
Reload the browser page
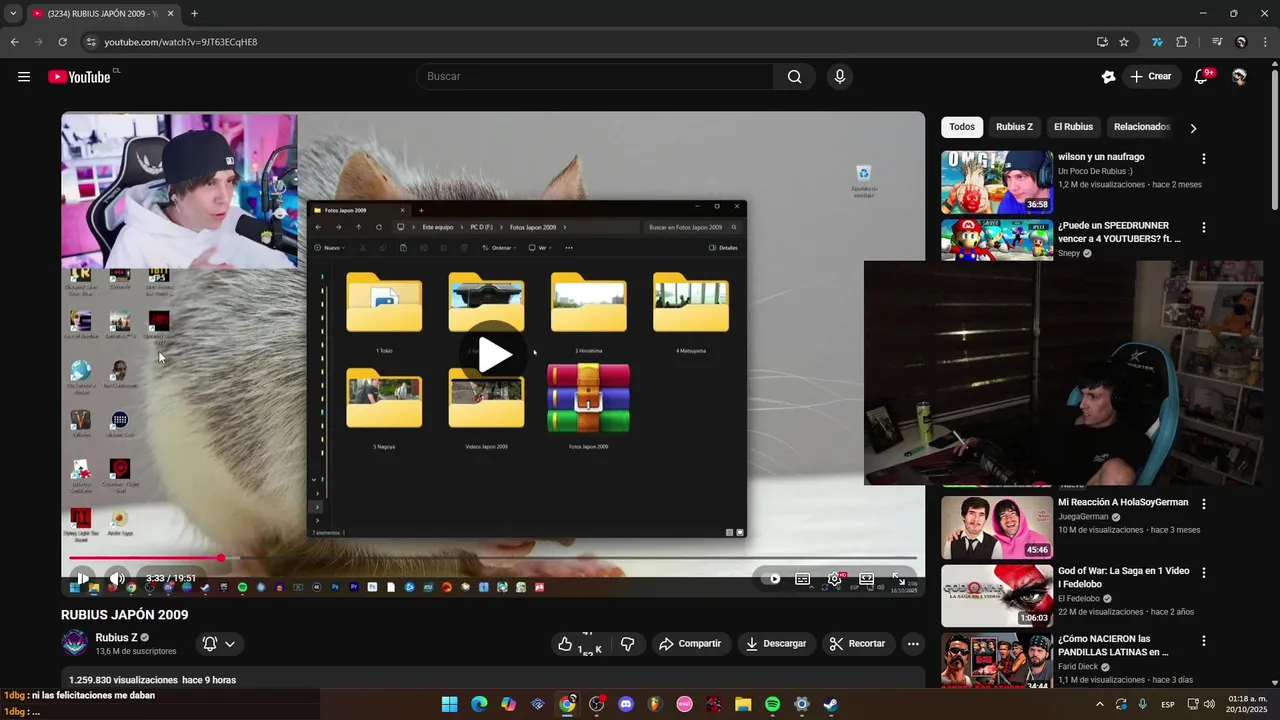(x=62, y=42)
